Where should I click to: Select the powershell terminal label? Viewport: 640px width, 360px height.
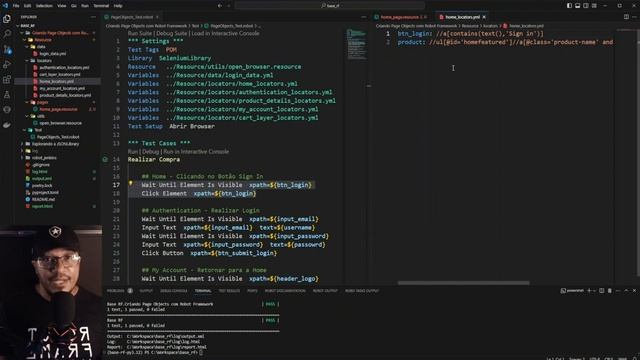572,291
